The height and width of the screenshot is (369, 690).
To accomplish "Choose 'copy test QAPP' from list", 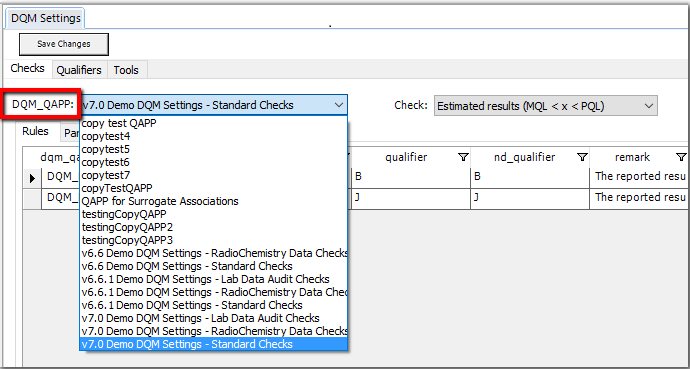I will [213, 123].
